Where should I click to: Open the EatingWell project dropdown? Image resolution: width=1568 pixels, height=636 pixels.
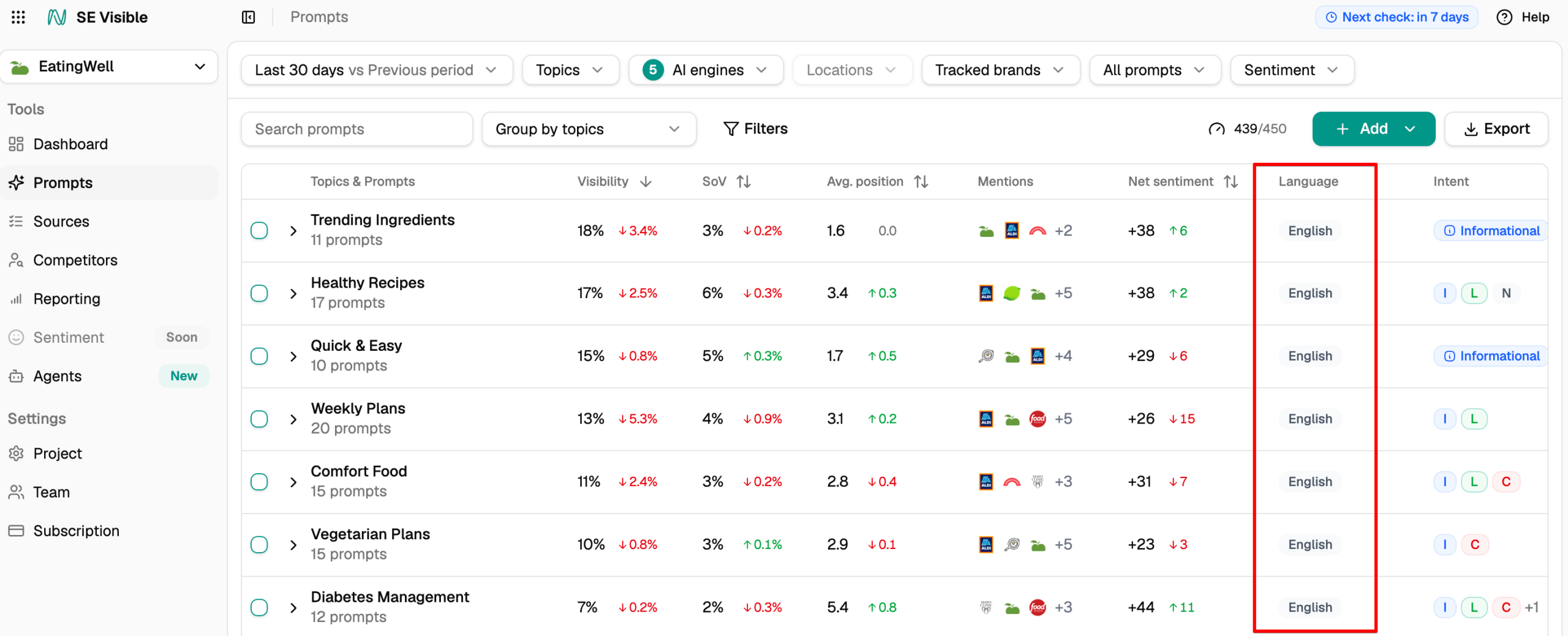tap(109, 67)
